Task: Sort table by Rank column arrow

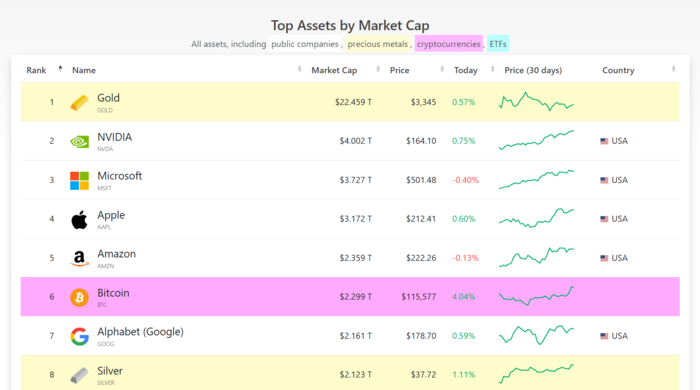Action: pyautogui.click(x=60, y=69)
